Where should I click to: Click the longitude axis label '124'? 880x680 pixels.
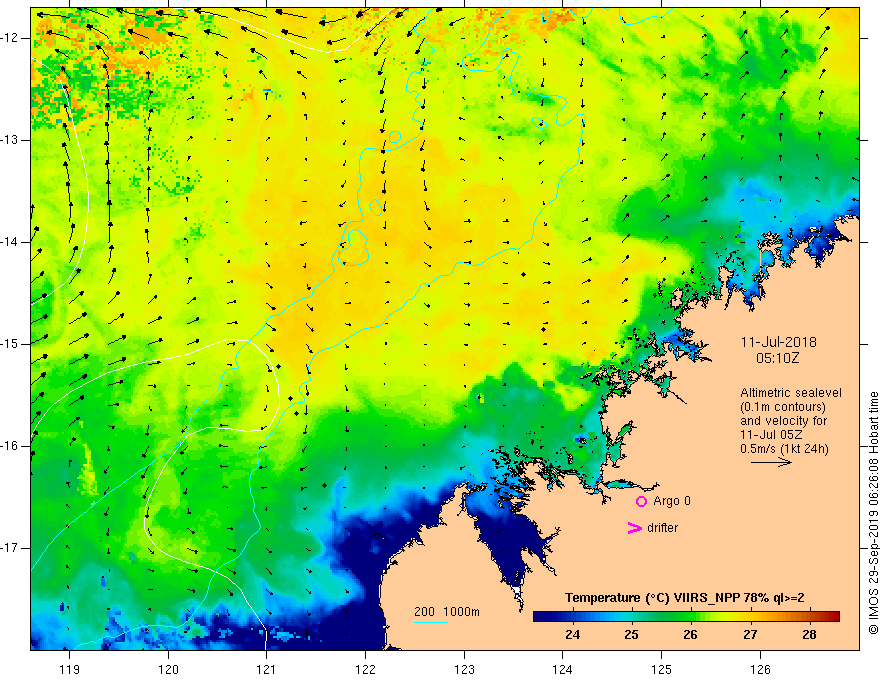coord(563,669)
